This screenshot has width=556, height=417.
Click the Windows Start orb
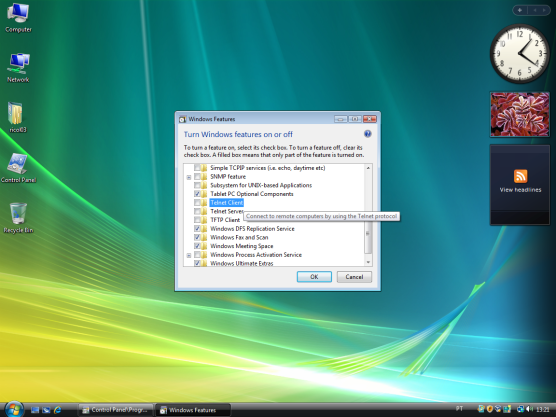click(14, 409)
